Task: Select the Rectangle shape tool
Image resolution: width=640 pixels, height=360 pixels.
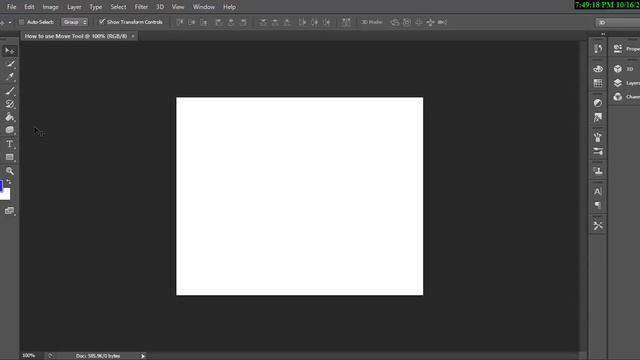Action: (9, 157)
